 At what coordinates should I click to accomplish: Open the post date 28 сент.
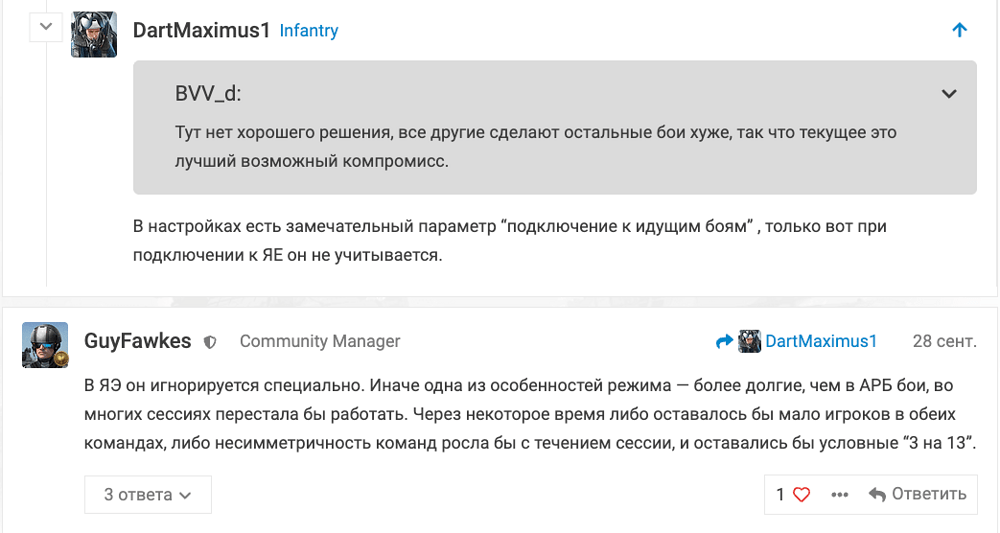coord(945,341)
